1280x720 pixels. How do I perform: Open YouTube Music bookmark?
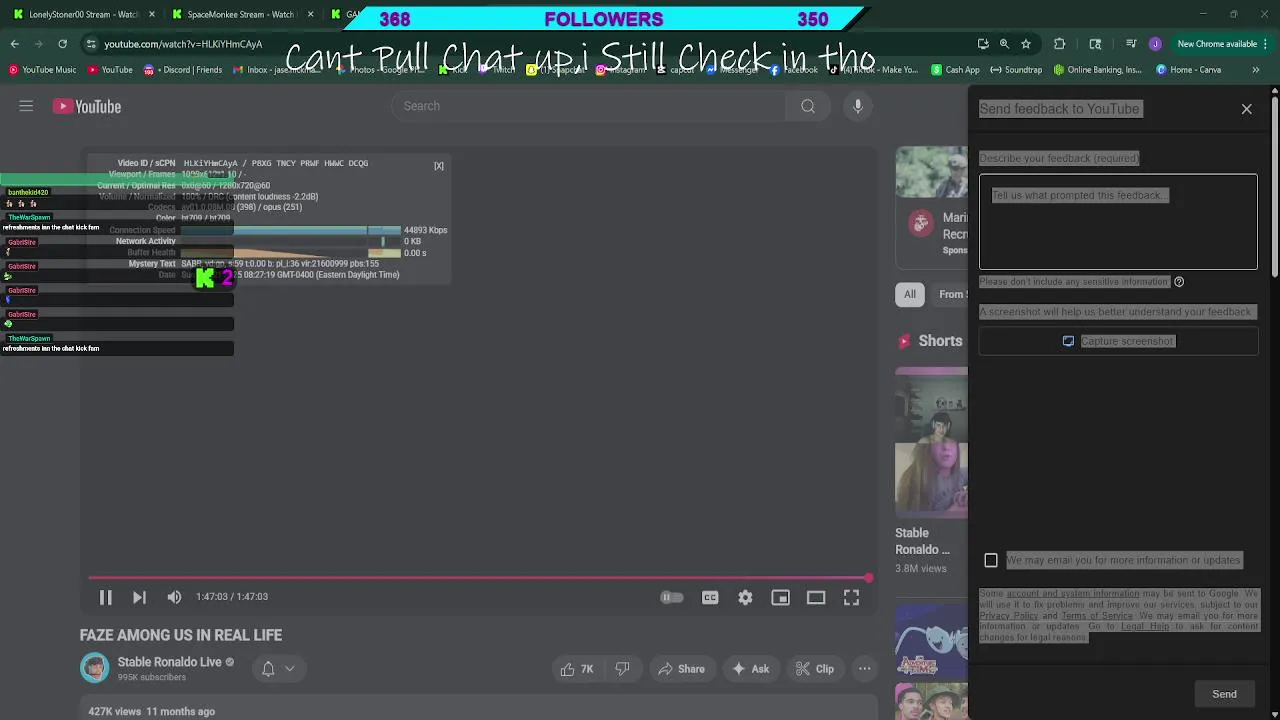[x=42, y=70]
